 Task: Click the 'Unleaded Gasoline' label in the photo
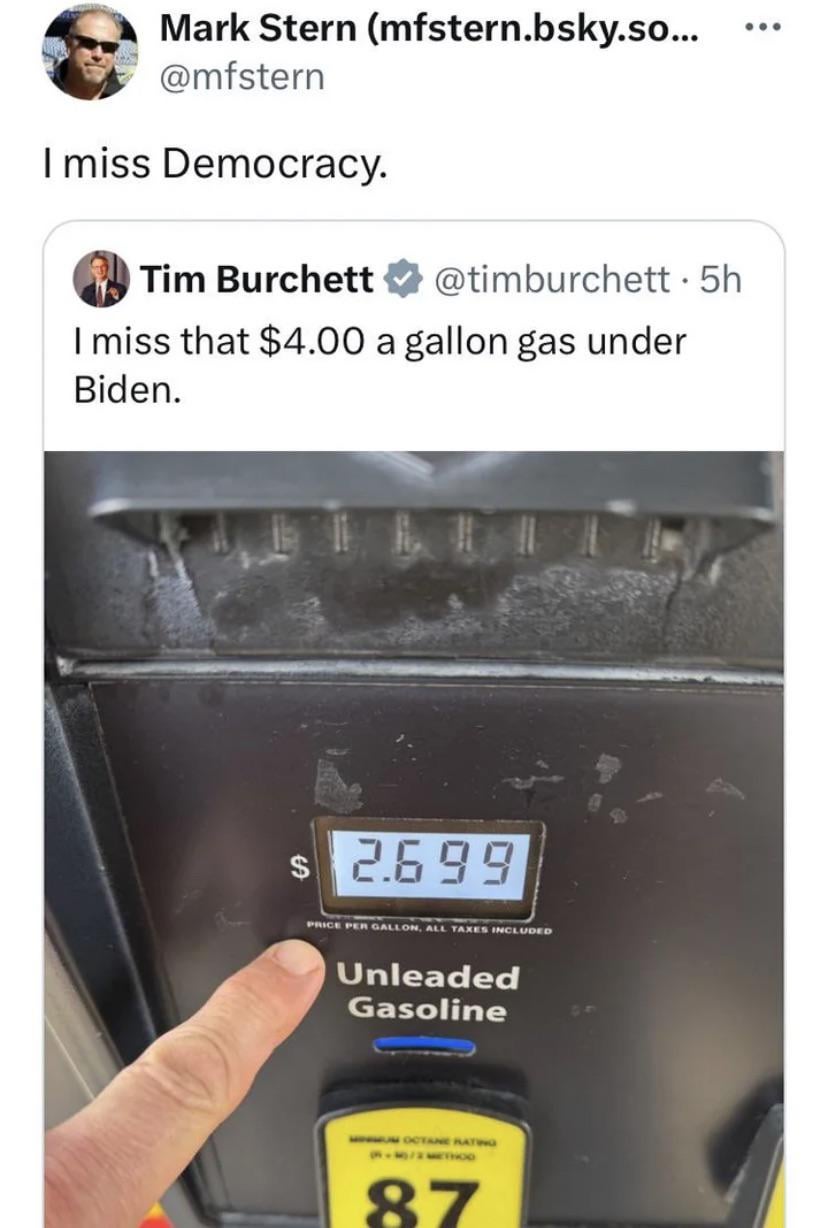coord(428,993)
